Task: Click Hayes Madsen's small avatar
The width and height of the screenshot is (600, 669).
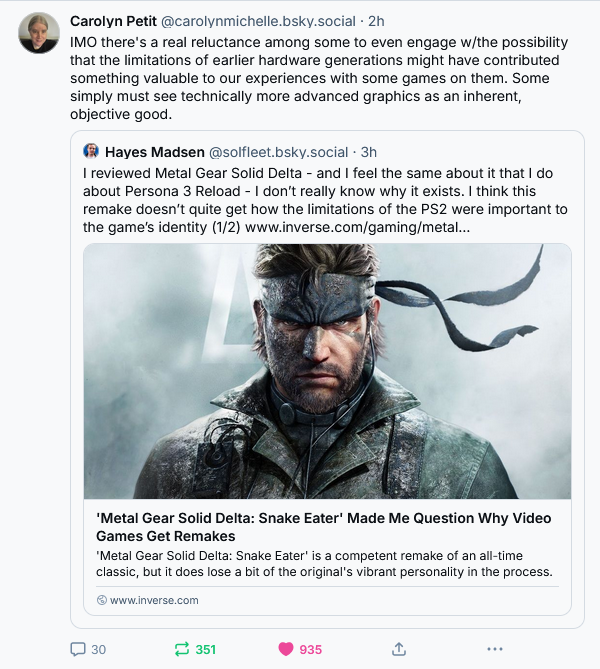Action: click(x=91, y=152)
